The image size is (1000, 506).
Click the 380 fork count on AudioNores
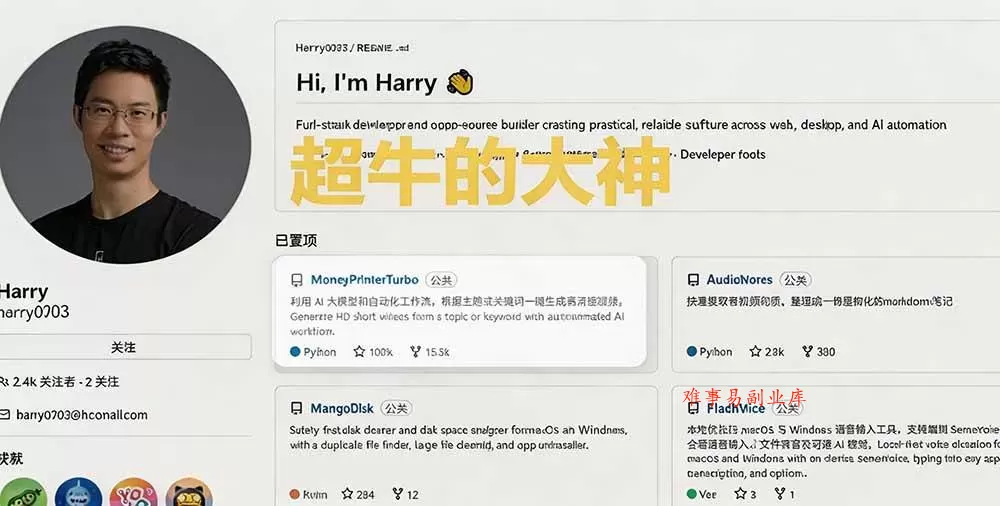click(826, 352)
